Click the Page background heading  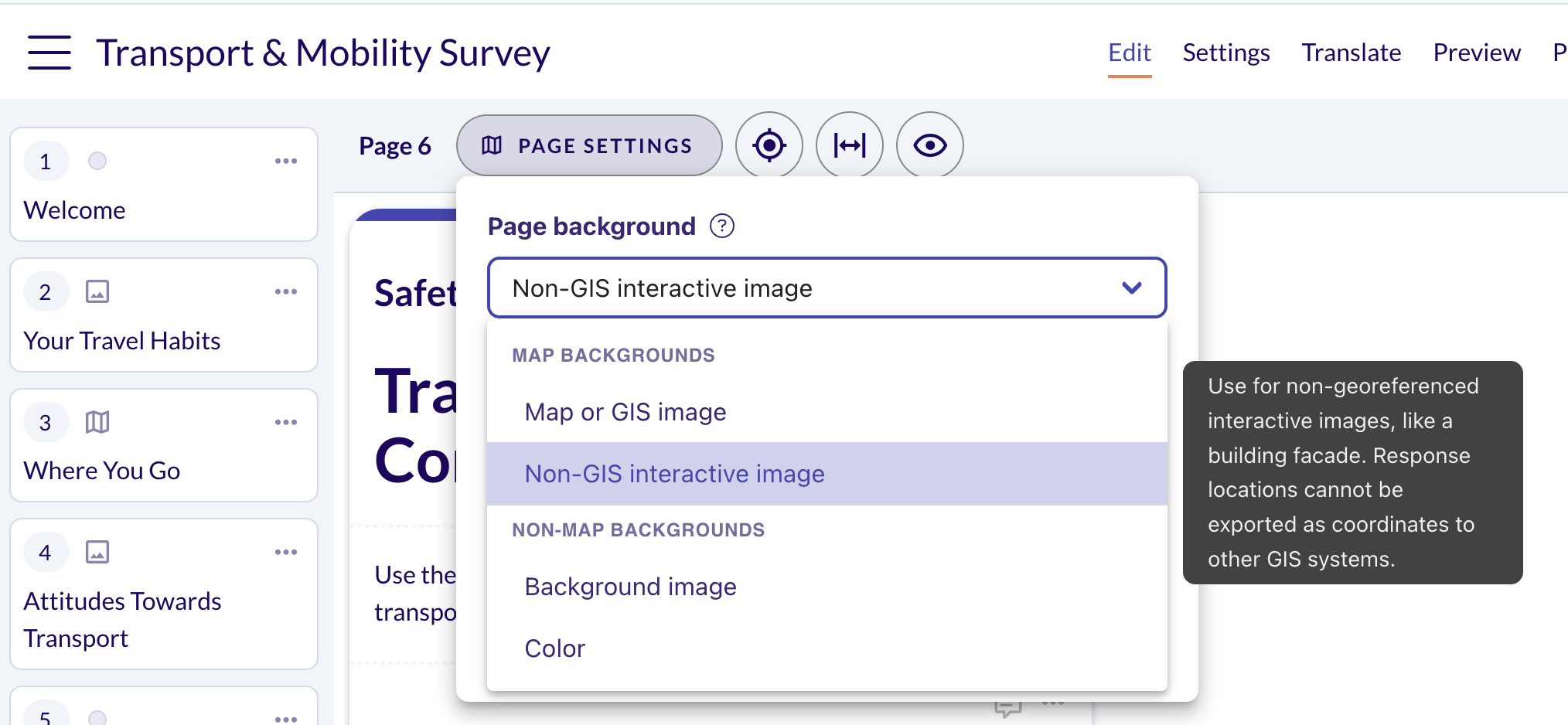click(591, 226)
